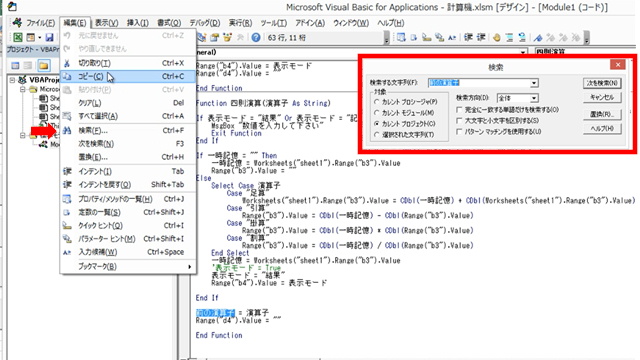This screenshot has width=640, height=360.
Task: Click ヘルプ(H) button in Find dialog
Action: coord(602,129)
